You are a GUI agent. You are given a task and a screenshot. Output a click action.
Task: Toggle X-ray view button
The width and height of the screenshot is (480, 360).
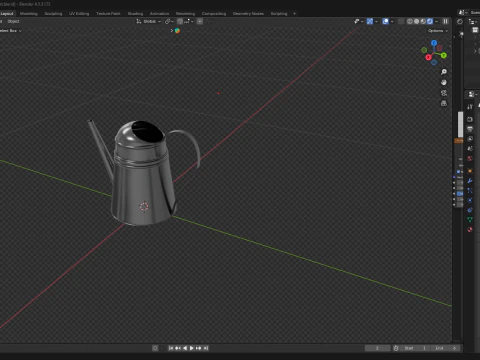(x=401, y=21)
